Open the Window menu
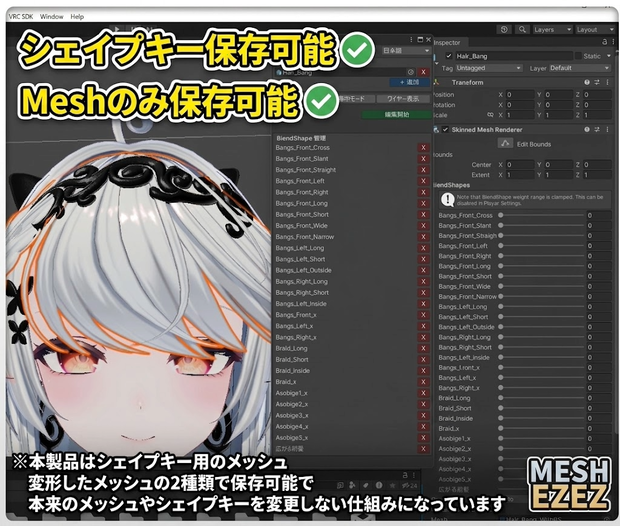 point(51,17)
